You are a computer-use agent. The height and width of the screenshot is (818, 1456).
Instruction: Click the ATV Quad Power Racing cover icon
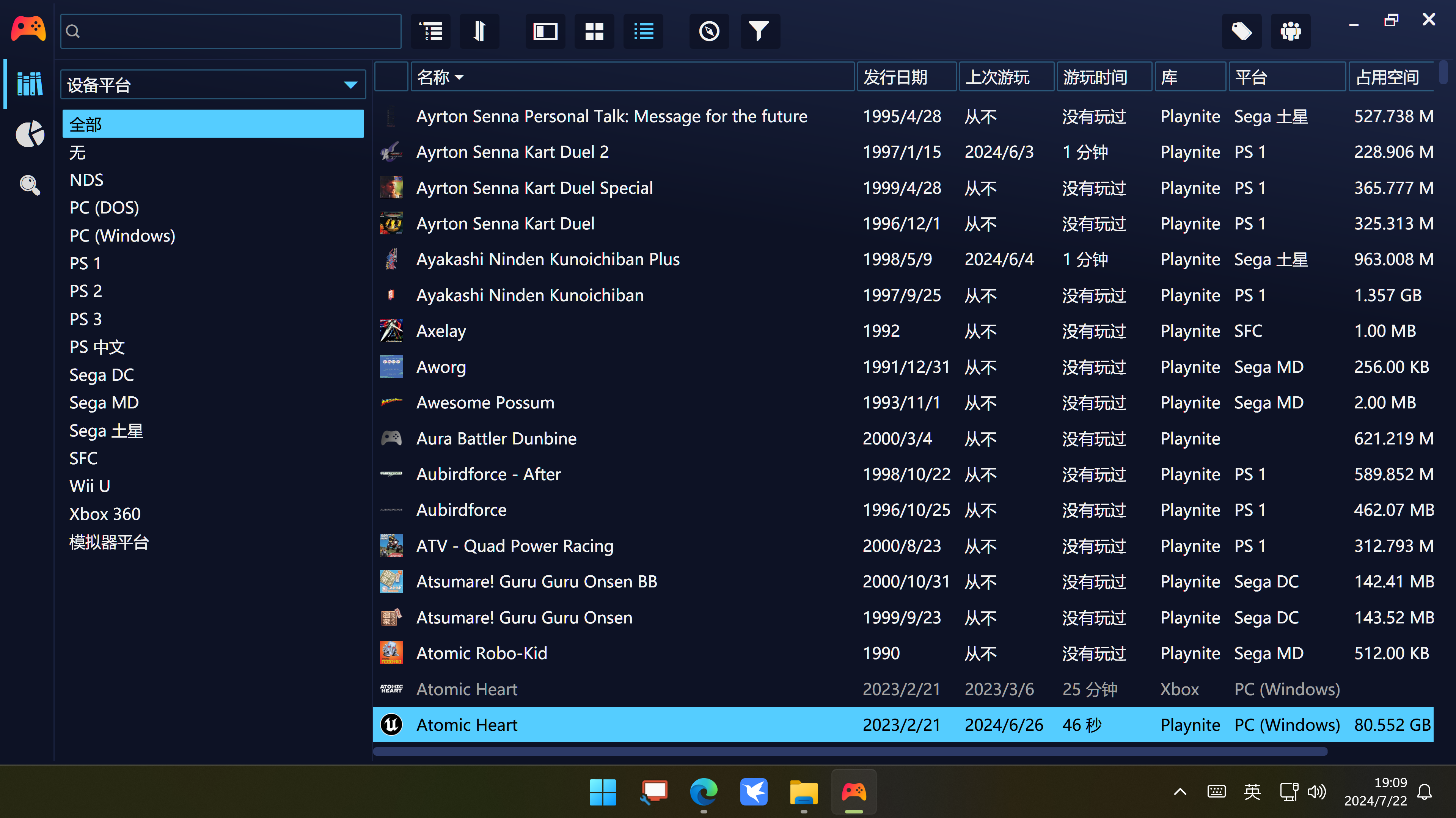point(391,545)
